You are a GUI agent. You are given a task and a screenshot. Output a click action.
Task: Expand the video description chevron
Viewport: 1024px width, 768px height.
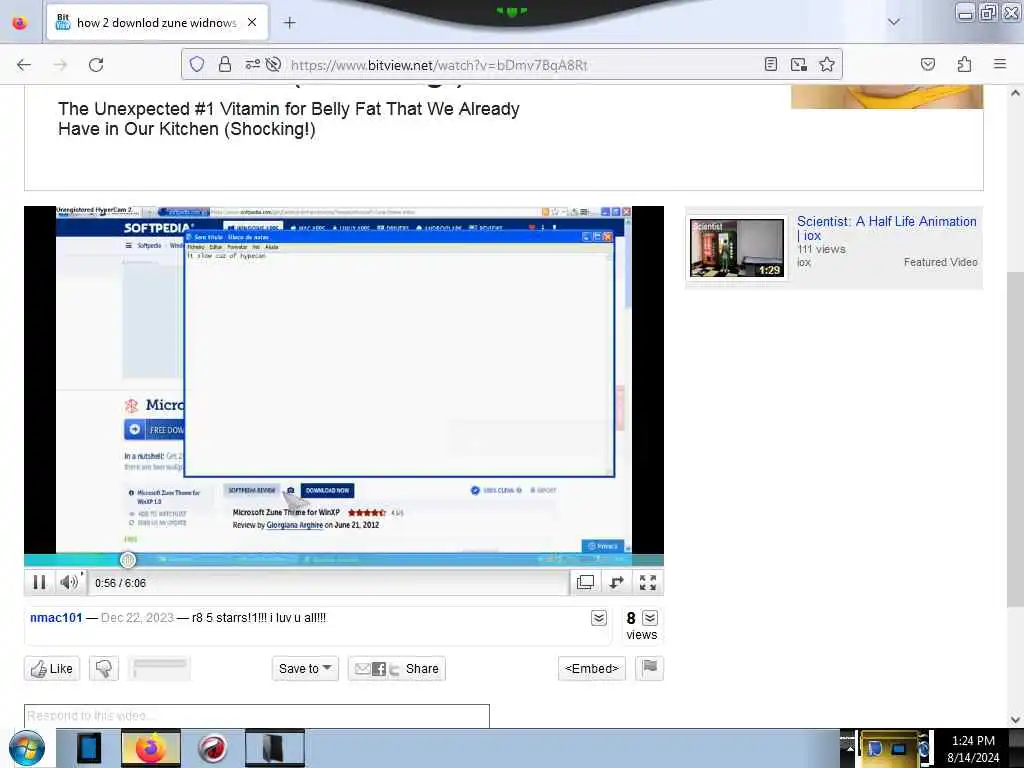[x=599, y=618]
